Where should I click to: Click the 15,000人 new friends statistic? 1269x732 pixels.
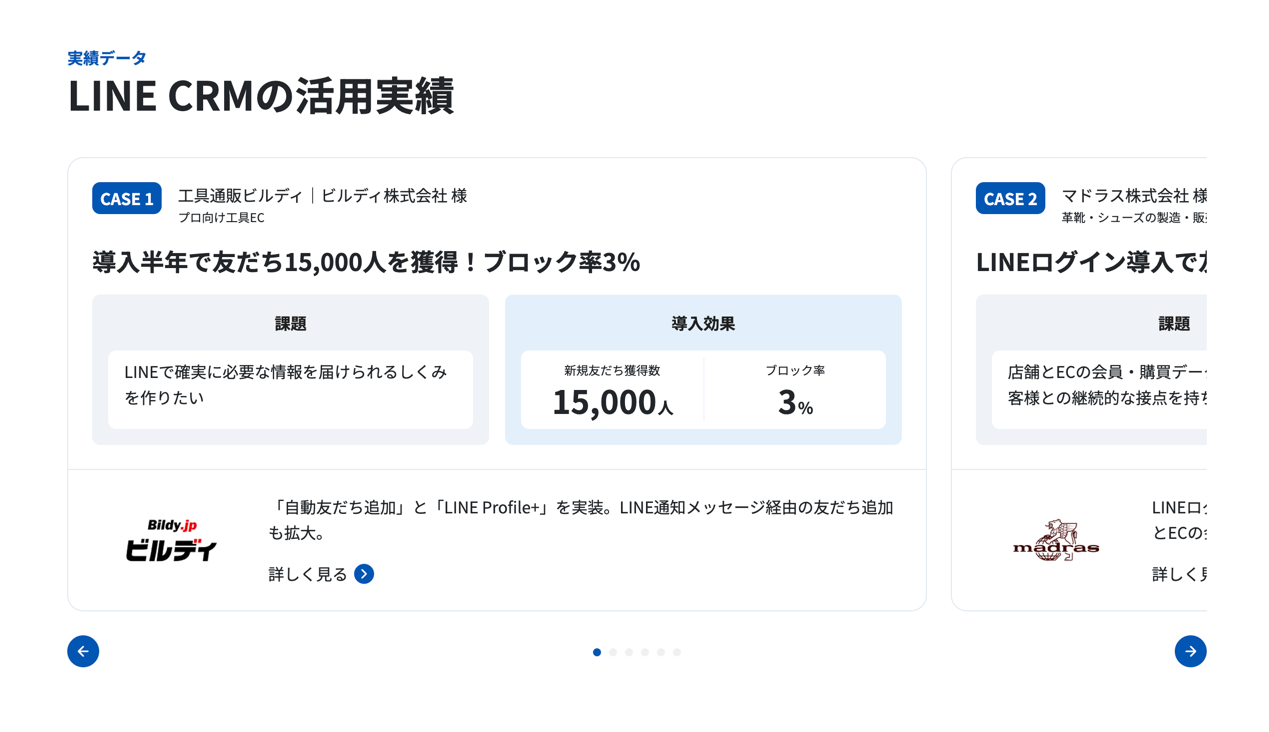coord(612,401)
